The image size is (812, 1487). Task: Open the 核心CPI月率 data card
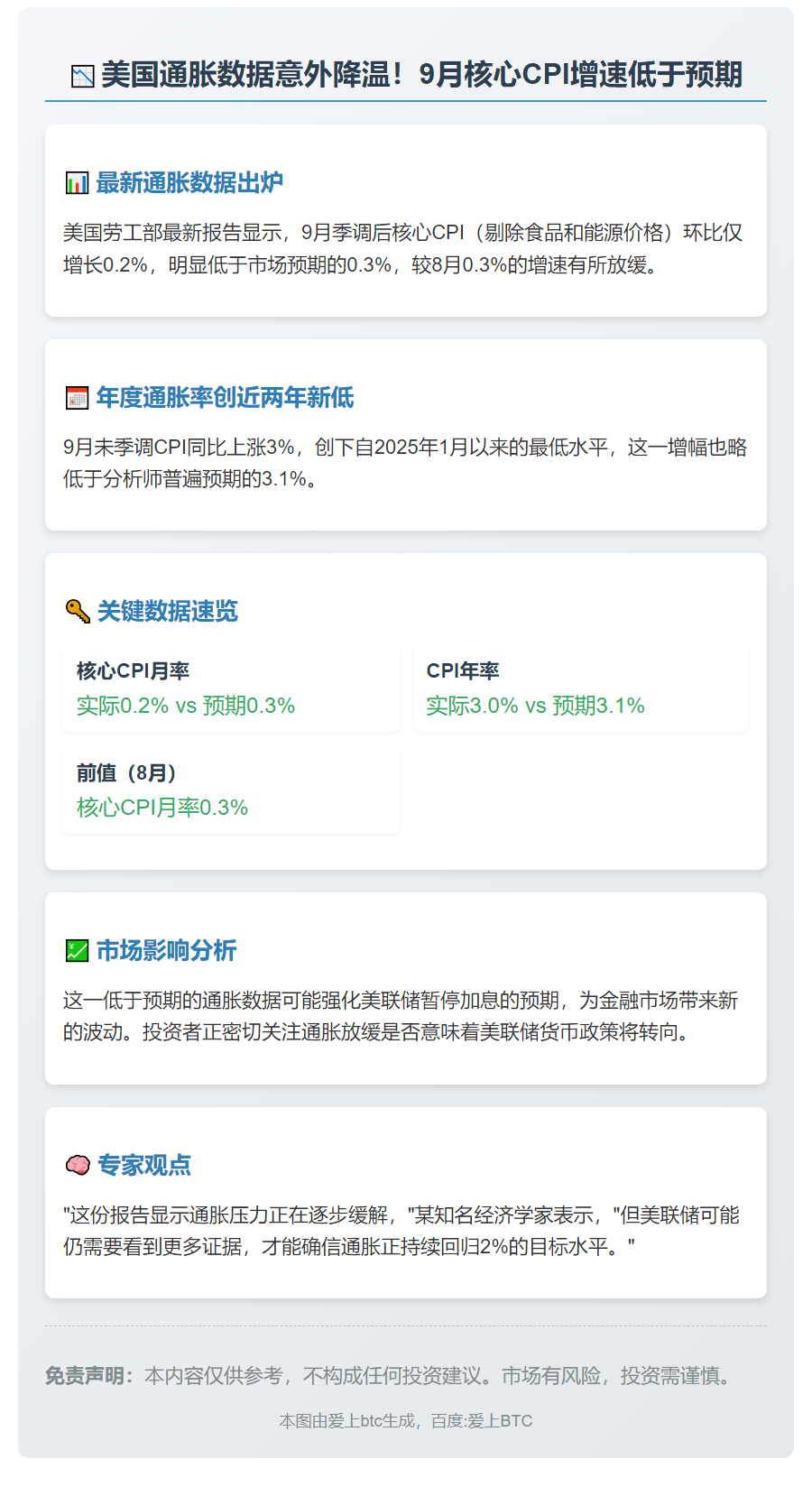(x=231, y=688)
